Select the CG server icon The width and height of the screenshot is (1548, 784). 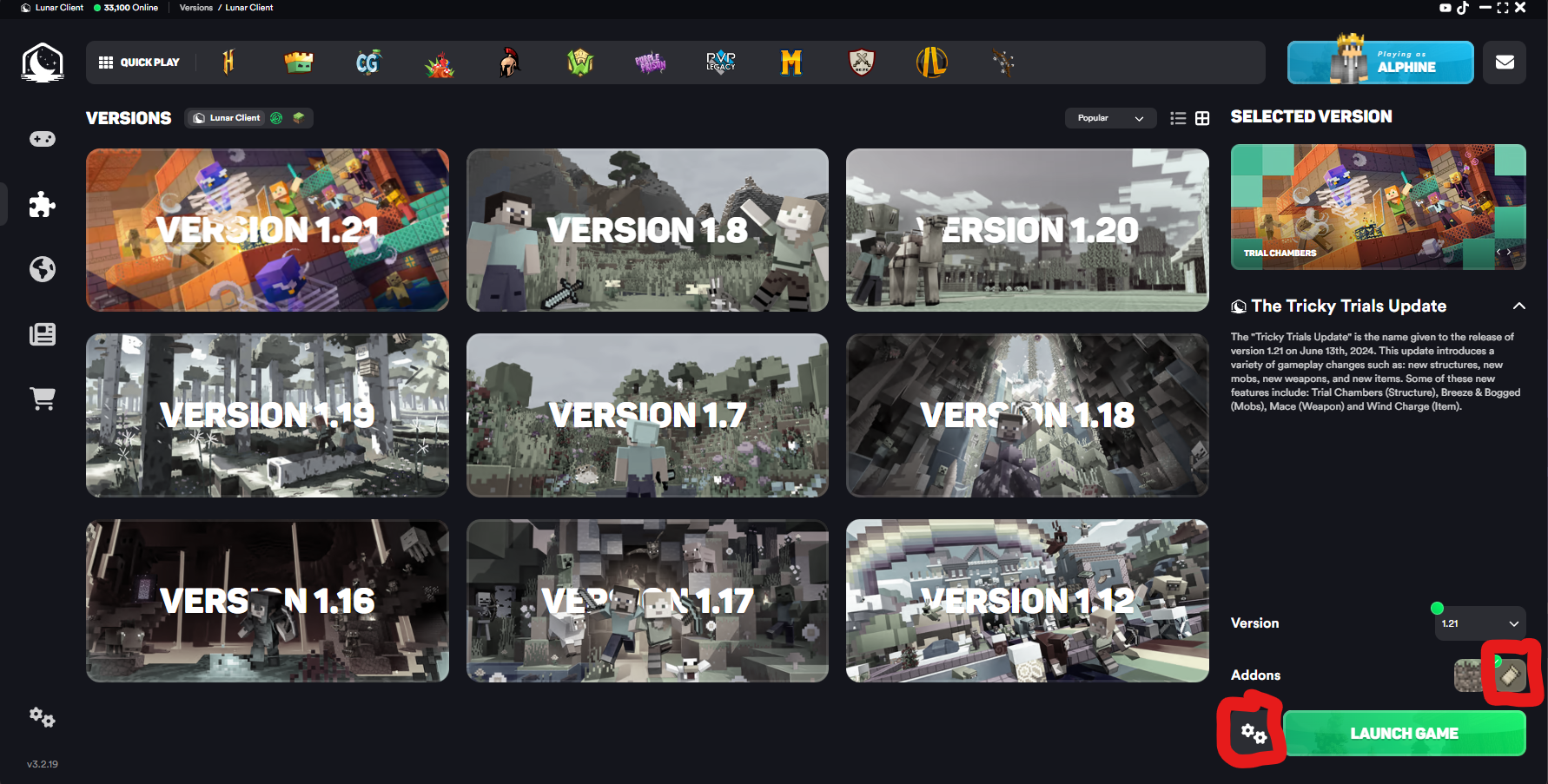point(368,63)
